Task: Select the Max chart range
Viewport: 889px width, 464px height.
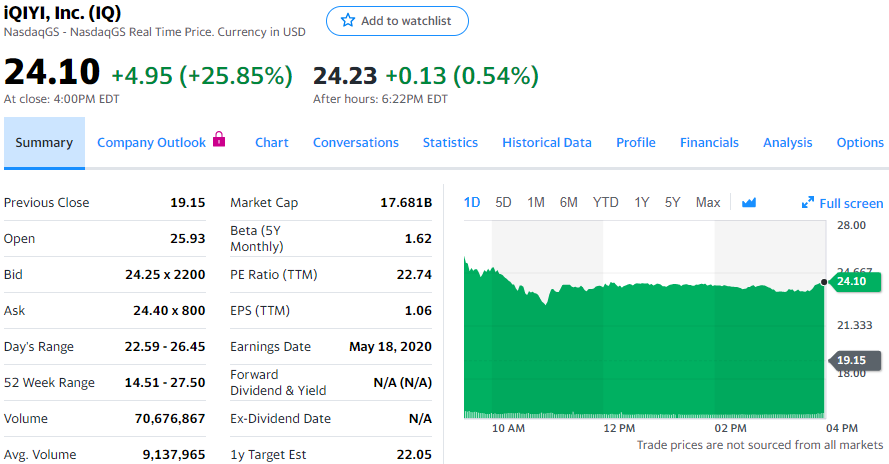Action: pos(708,203)
